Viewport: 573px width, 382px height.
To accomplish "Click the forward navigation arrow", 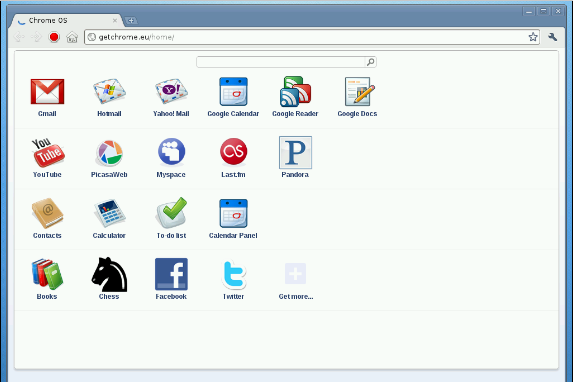I will (x=36, y=37).
